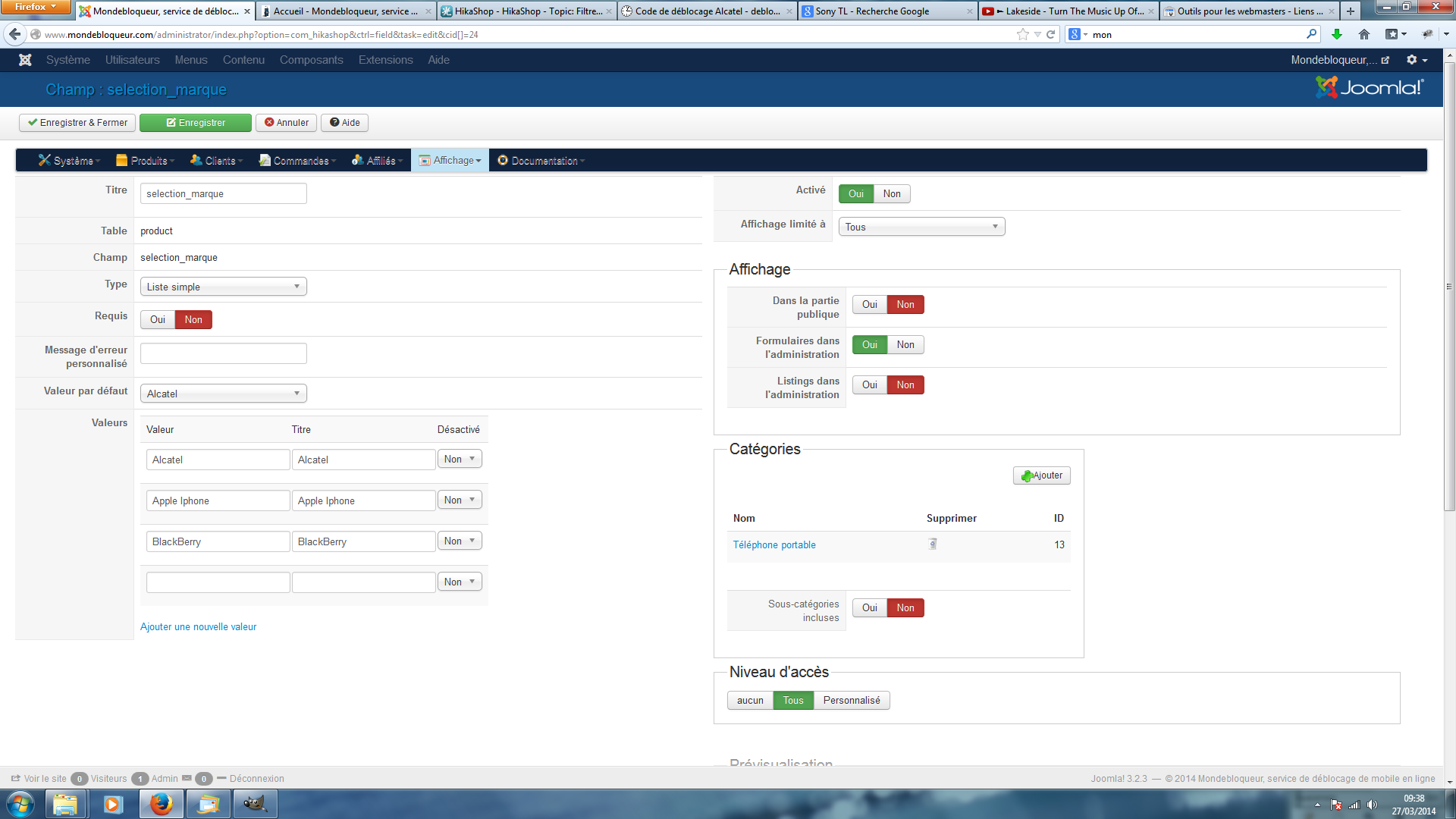Viewport: 1456px width, 819px height.
Task: Click the Firefox downloads arrow icon
Action: point(1337,34)
